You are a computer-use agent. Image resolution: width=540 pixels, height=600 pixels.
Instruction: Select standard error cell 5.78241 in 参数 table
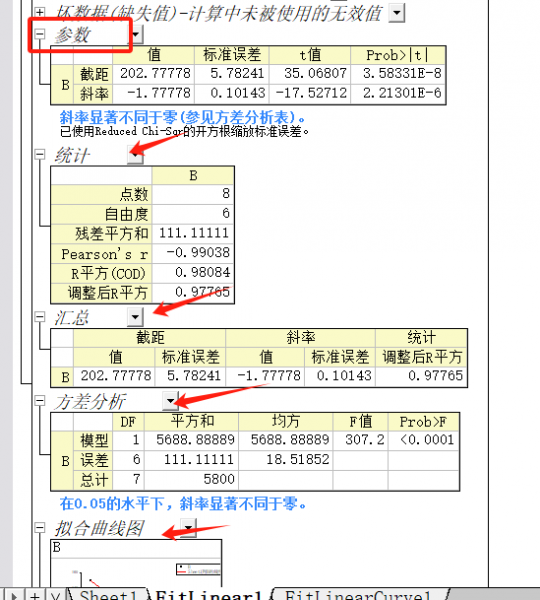(232, 73)
